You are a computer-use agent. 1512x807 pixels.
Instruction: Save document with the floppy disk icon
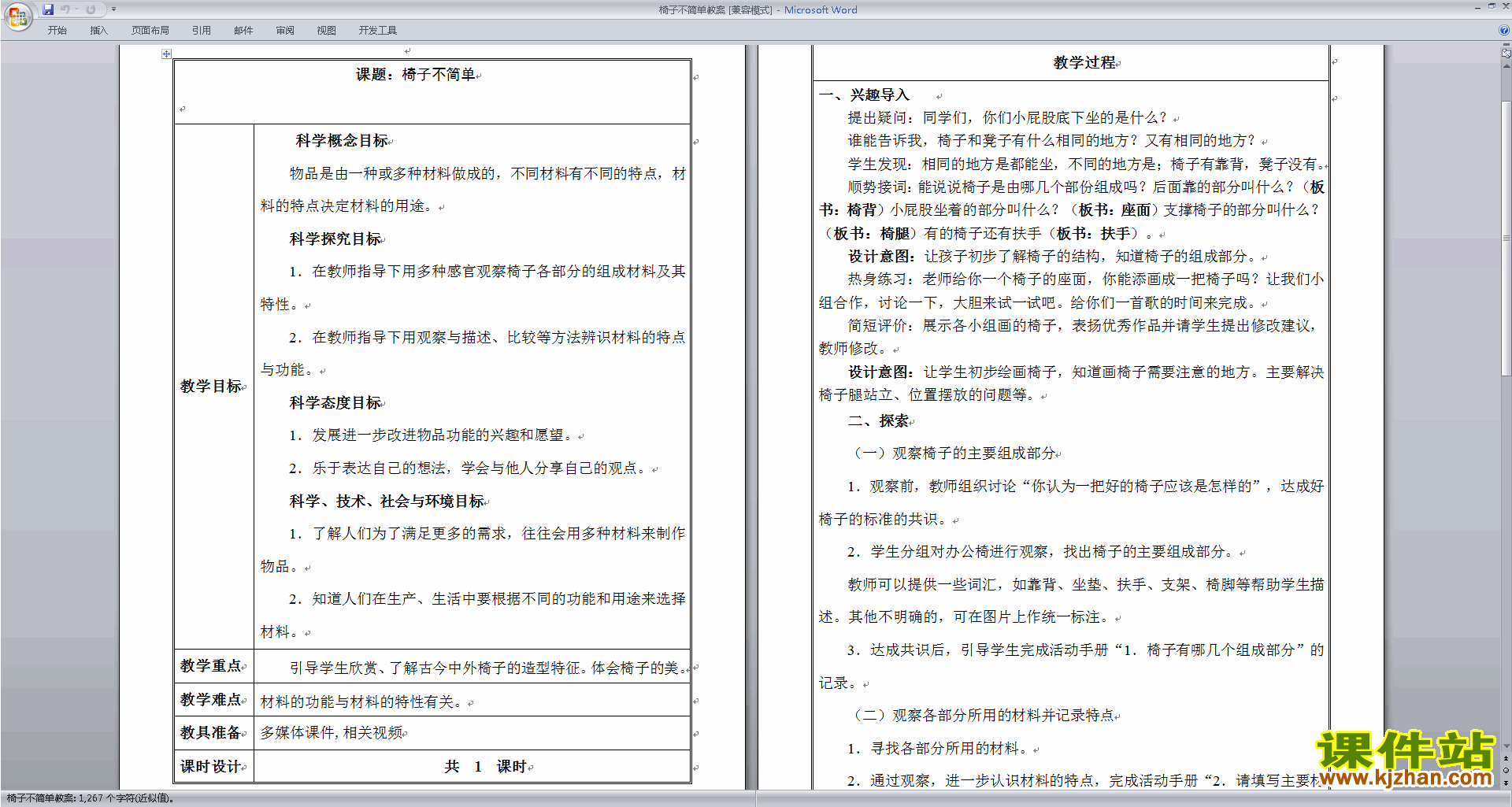48,9
